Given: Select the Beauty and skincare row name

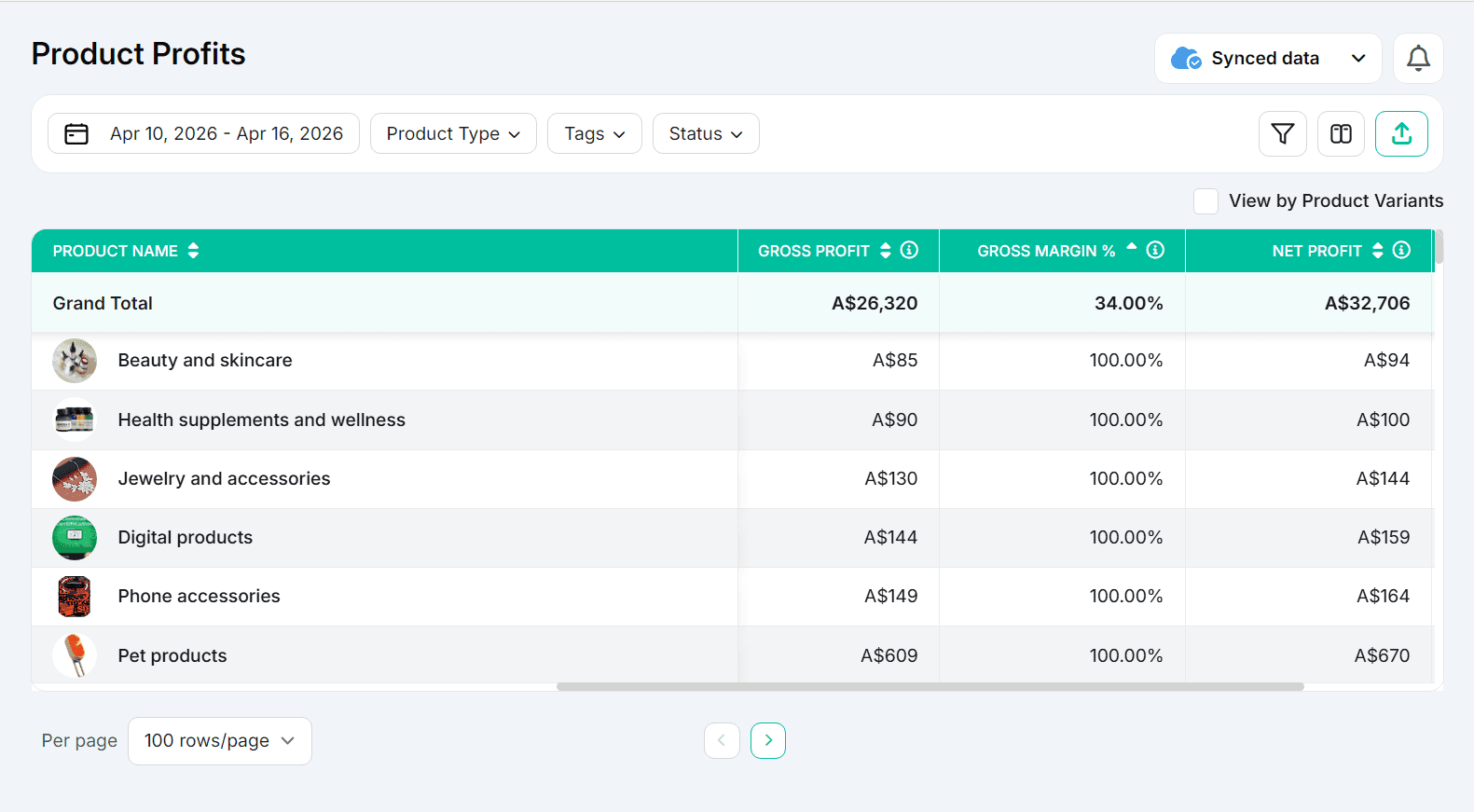Looking at the screenshot, I should point(205,361).
